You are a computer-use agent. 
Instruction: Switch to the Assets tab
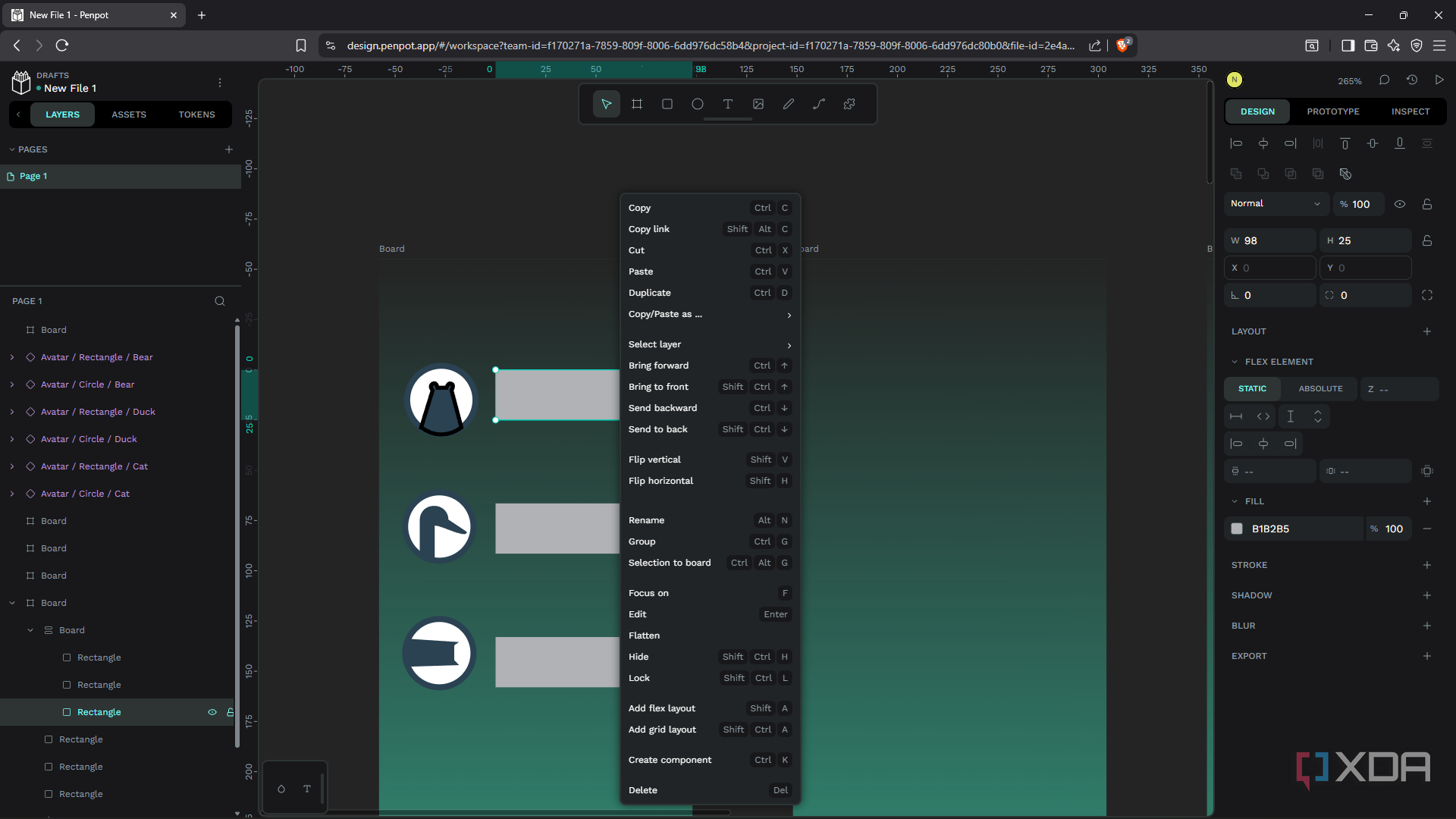(x=129, y=115)
